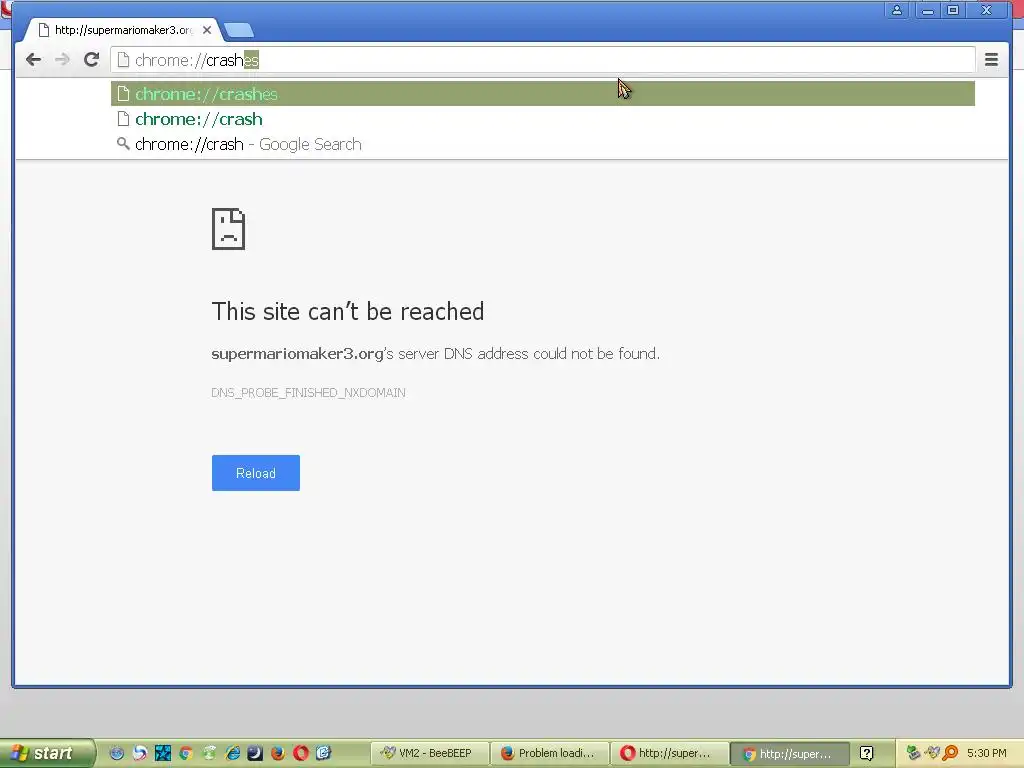
Task: Click the 'This site can't be reached' heading
Action: click(347, 312)
